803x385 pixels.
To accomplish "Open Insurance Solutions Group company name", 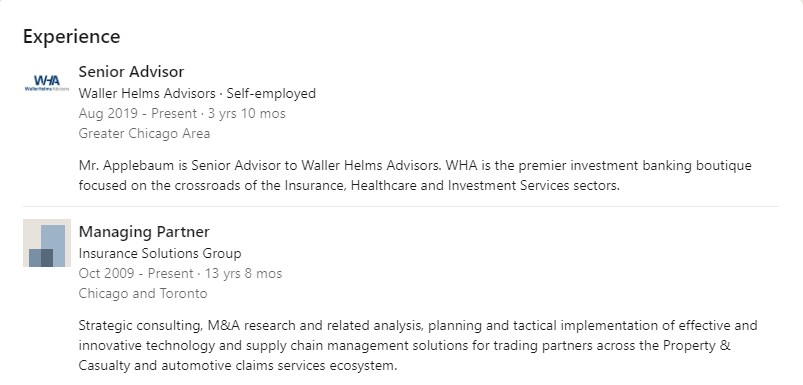I will (160, 253).
